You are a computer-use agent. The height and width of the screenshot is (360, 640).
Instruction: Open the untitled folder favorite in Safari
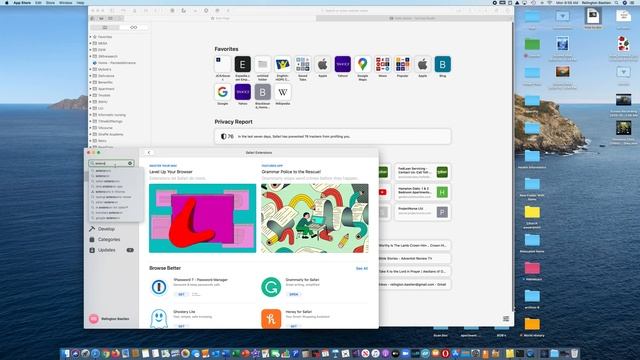(x=262, y=64)
